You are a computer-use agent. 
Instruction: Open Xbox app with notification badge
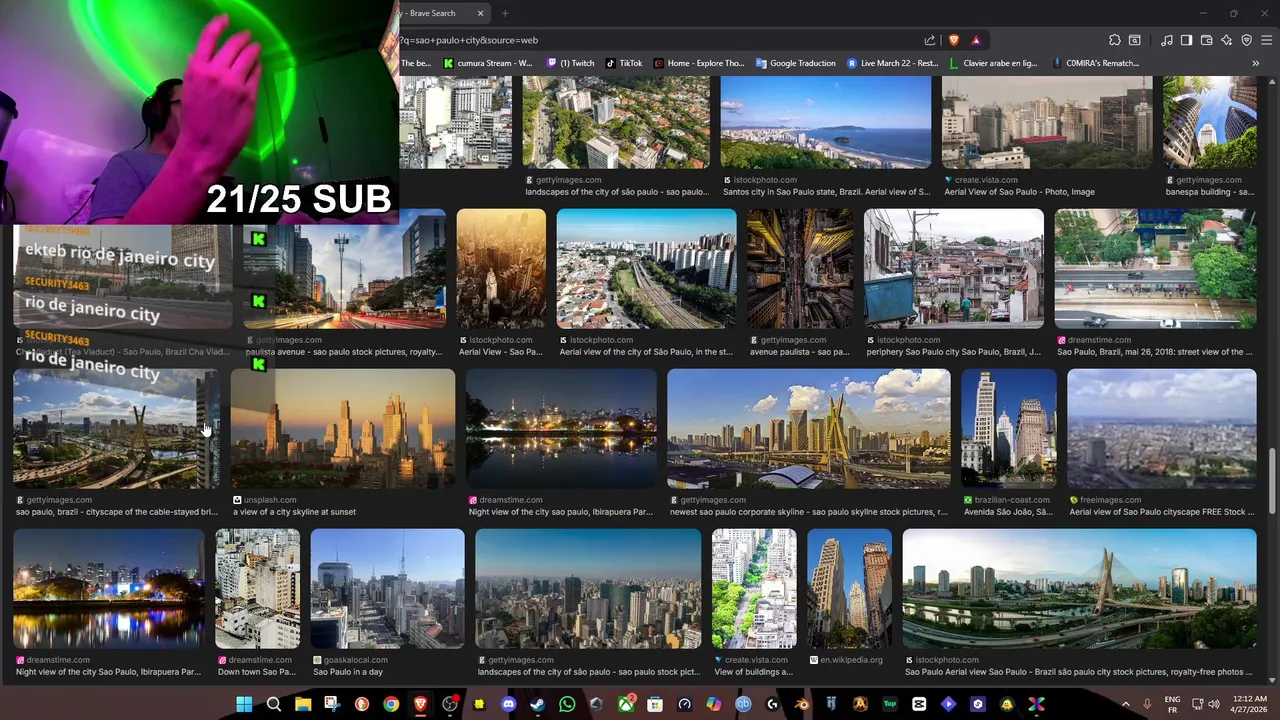point(626,704)
